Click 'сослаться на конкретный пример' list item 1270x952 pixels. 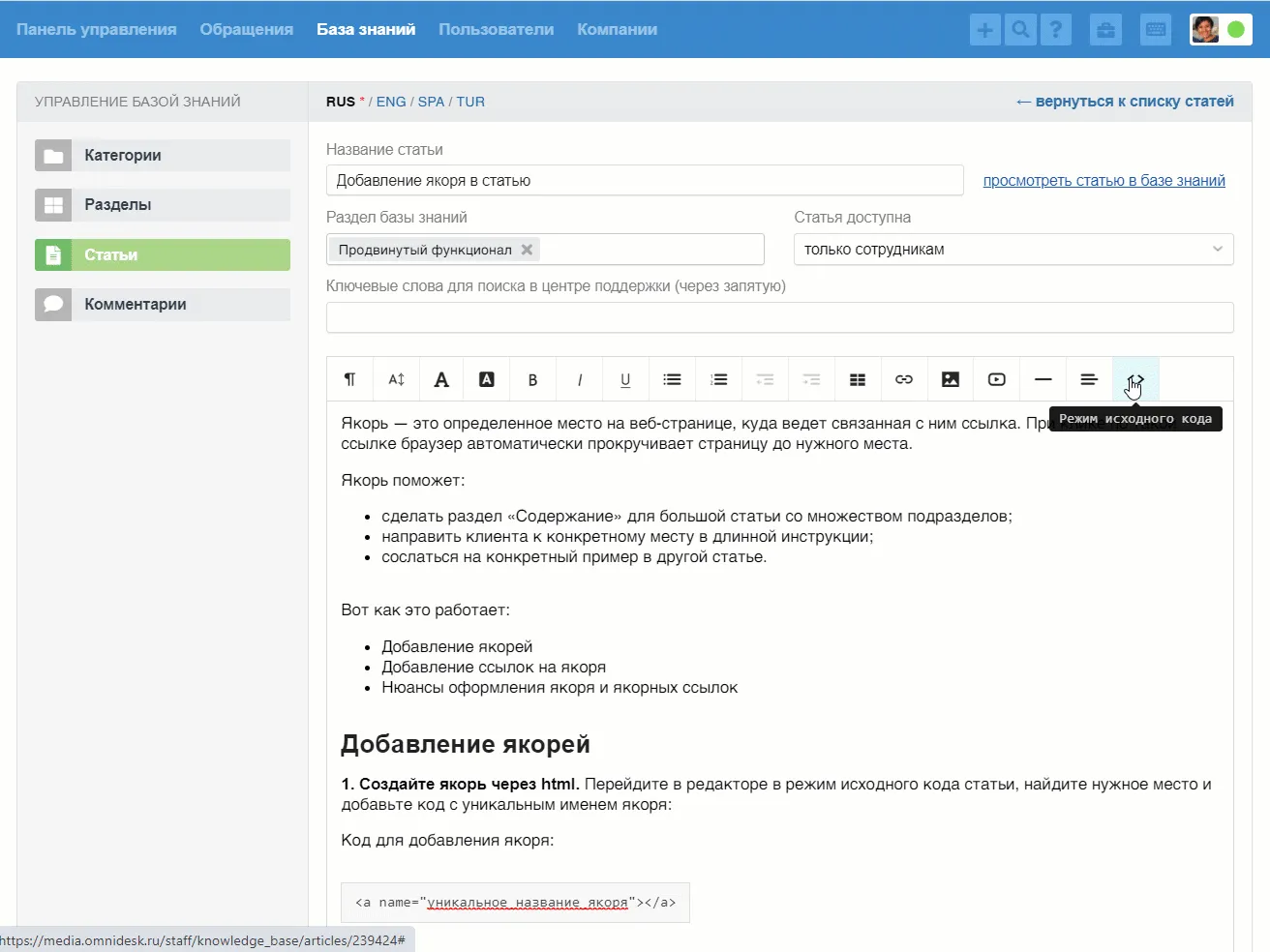point(574,557)
